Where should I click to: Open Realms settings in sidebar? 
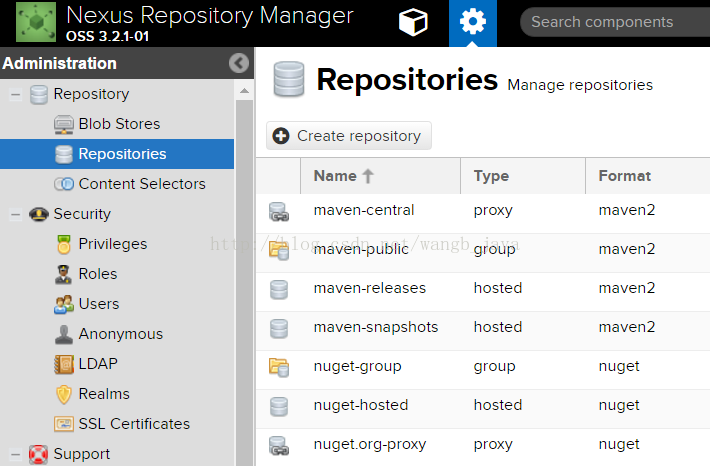[104, 394]
